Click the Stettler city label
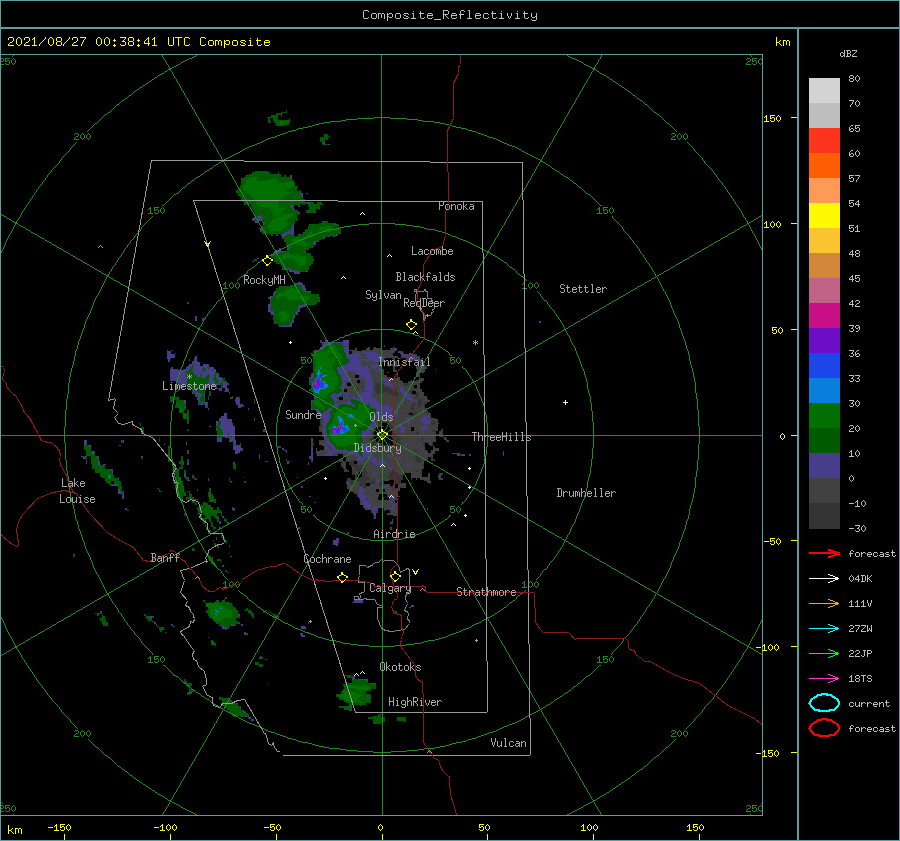This screenshot has width=900, height=841. [x=583, y=289]
